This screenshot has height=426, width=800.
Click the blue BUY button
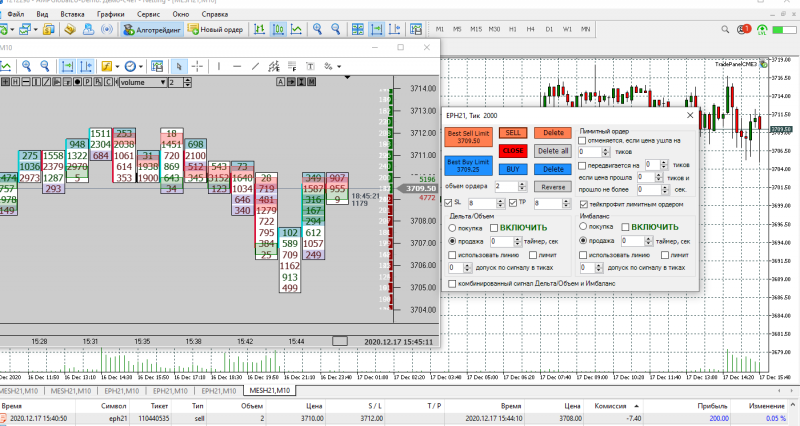(513, 169)
